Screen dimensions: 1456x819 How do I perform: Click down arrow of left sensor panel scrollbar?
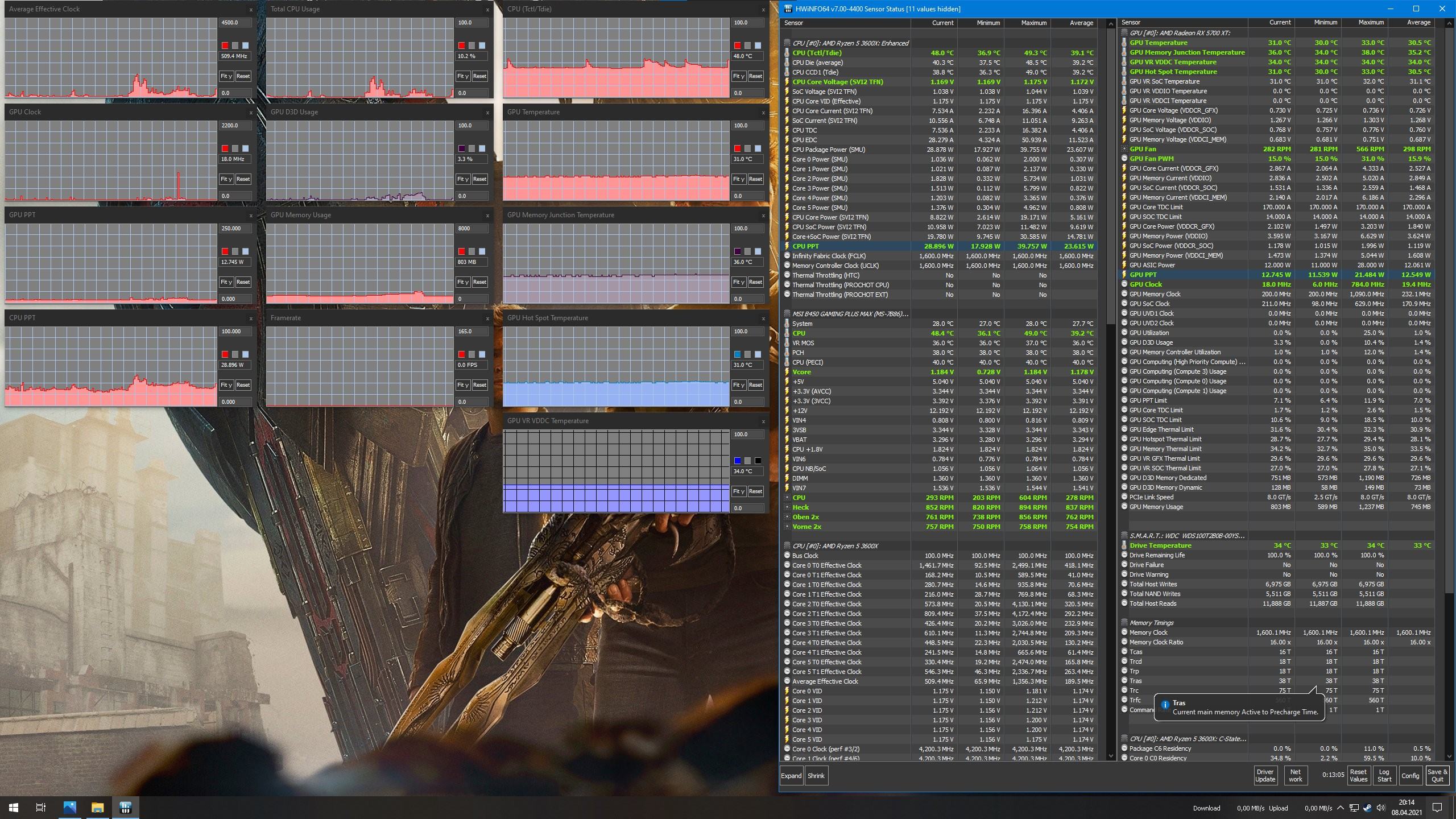(1111, 756)
